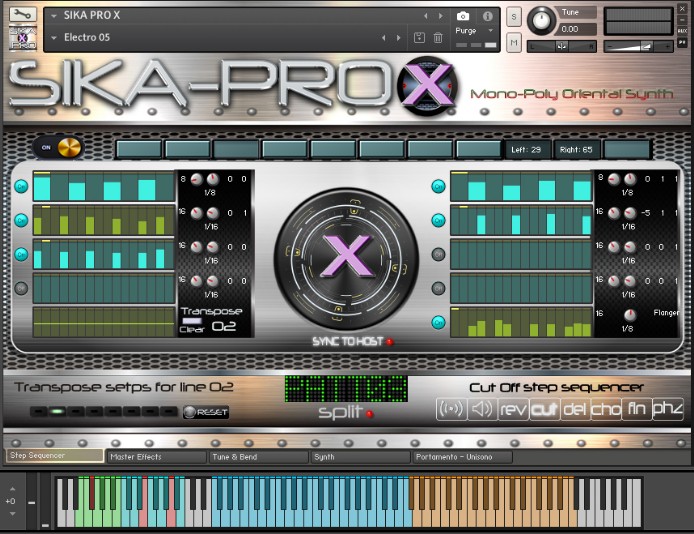
Task: Expand the SIKA PRO X instrument dropdown
Action: [x=54, y=16]
